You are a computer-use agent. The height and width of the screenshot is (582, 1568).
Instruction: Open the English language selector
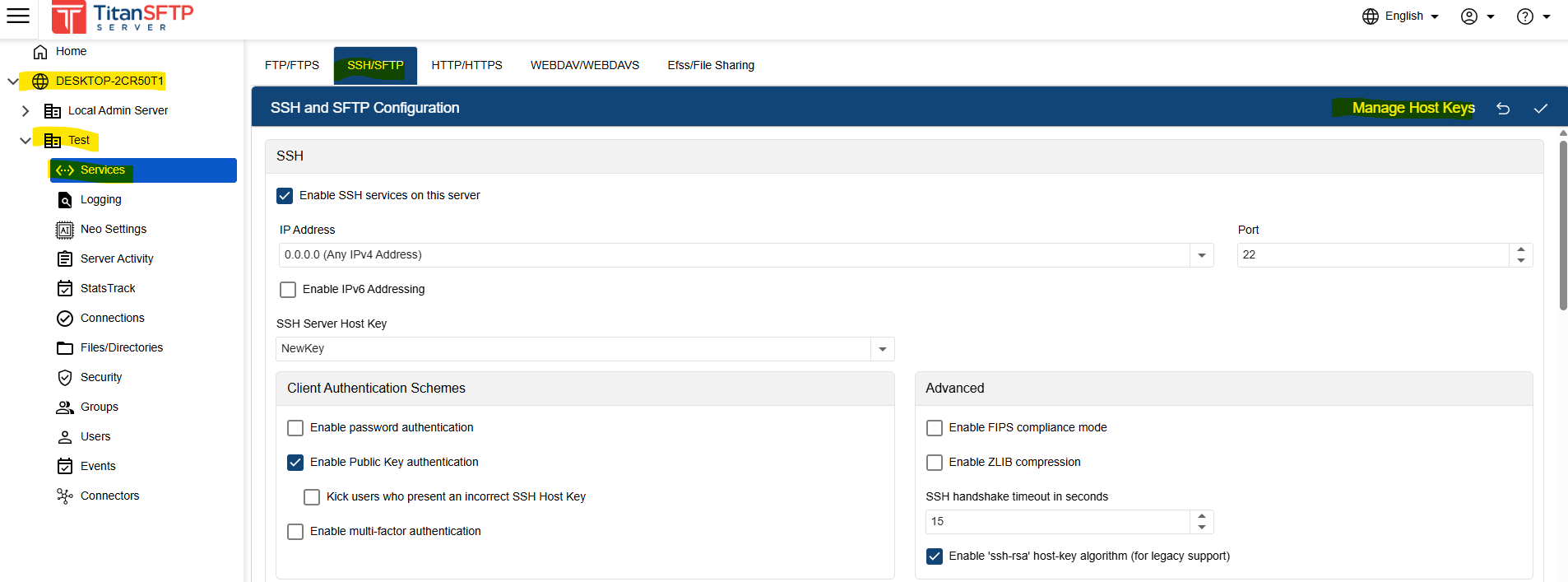[x=1403, y=16]
